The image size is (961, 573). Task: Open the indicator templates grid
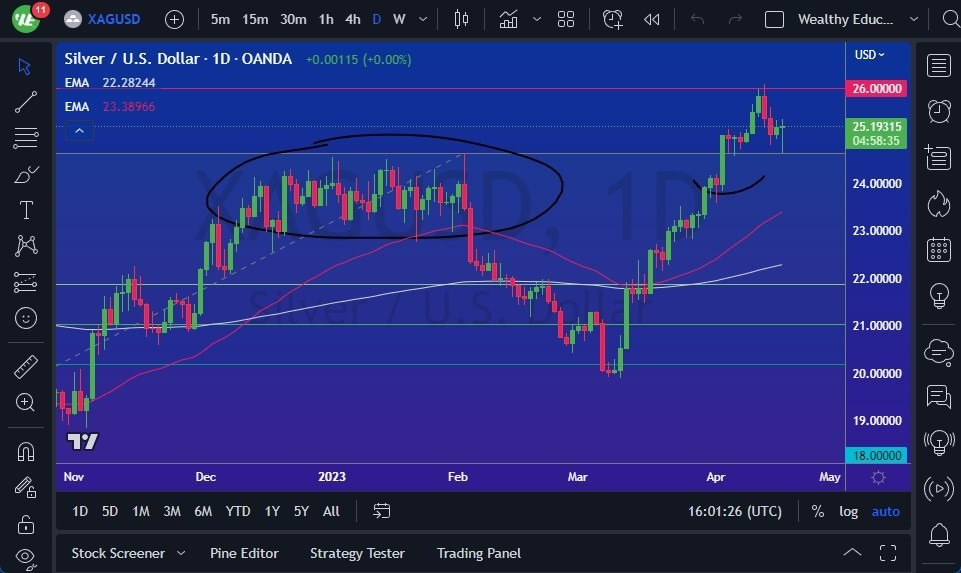click(566, 20)
